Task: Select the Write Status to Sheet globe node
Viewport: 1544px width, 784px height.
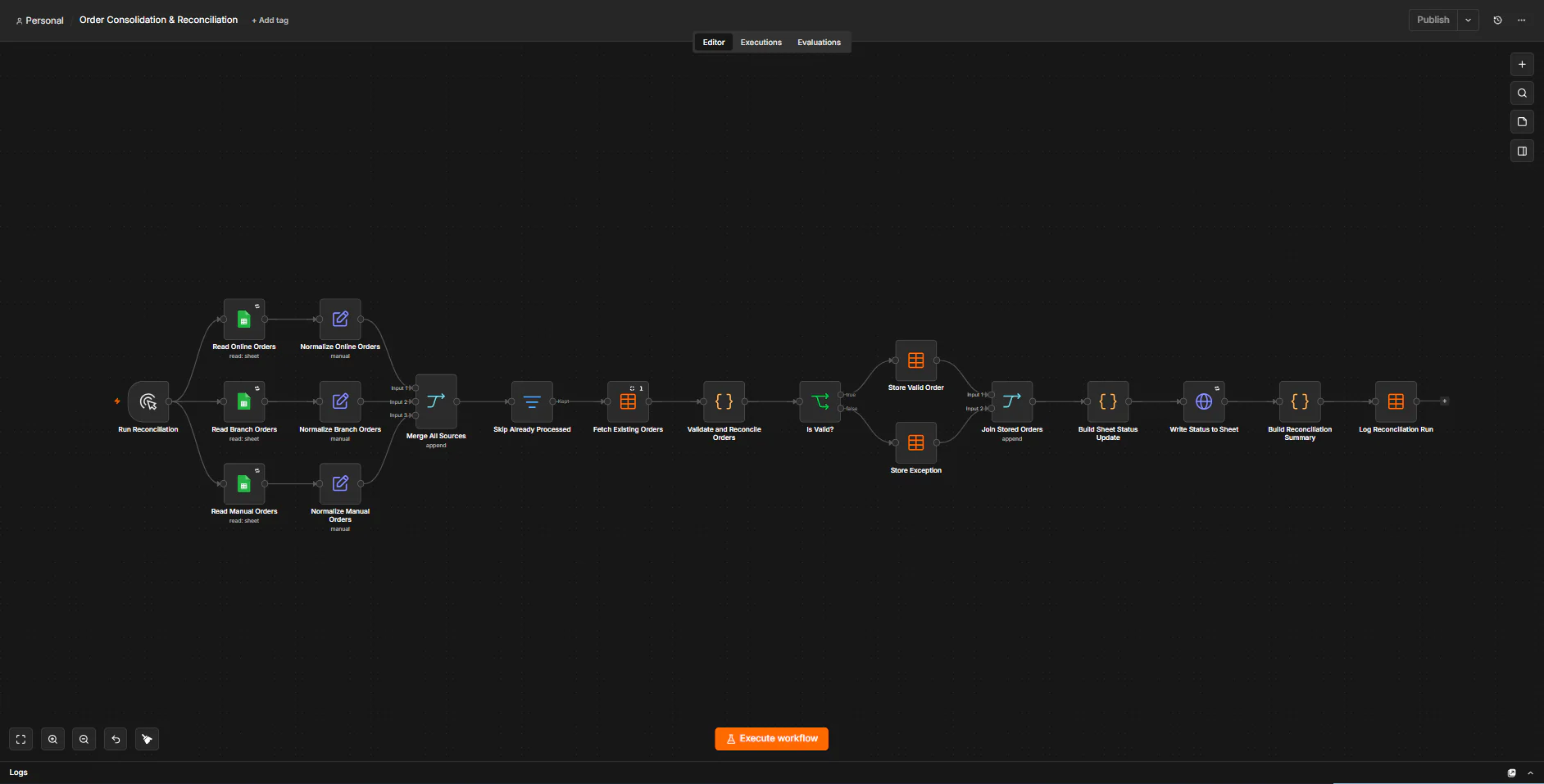Action: 1204,401
